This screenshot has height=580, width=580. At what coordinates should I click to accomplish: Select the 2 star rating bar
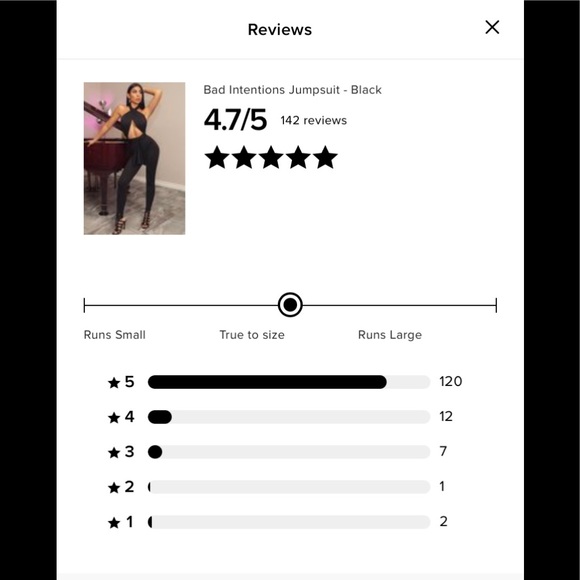click(x=289, y=487)
